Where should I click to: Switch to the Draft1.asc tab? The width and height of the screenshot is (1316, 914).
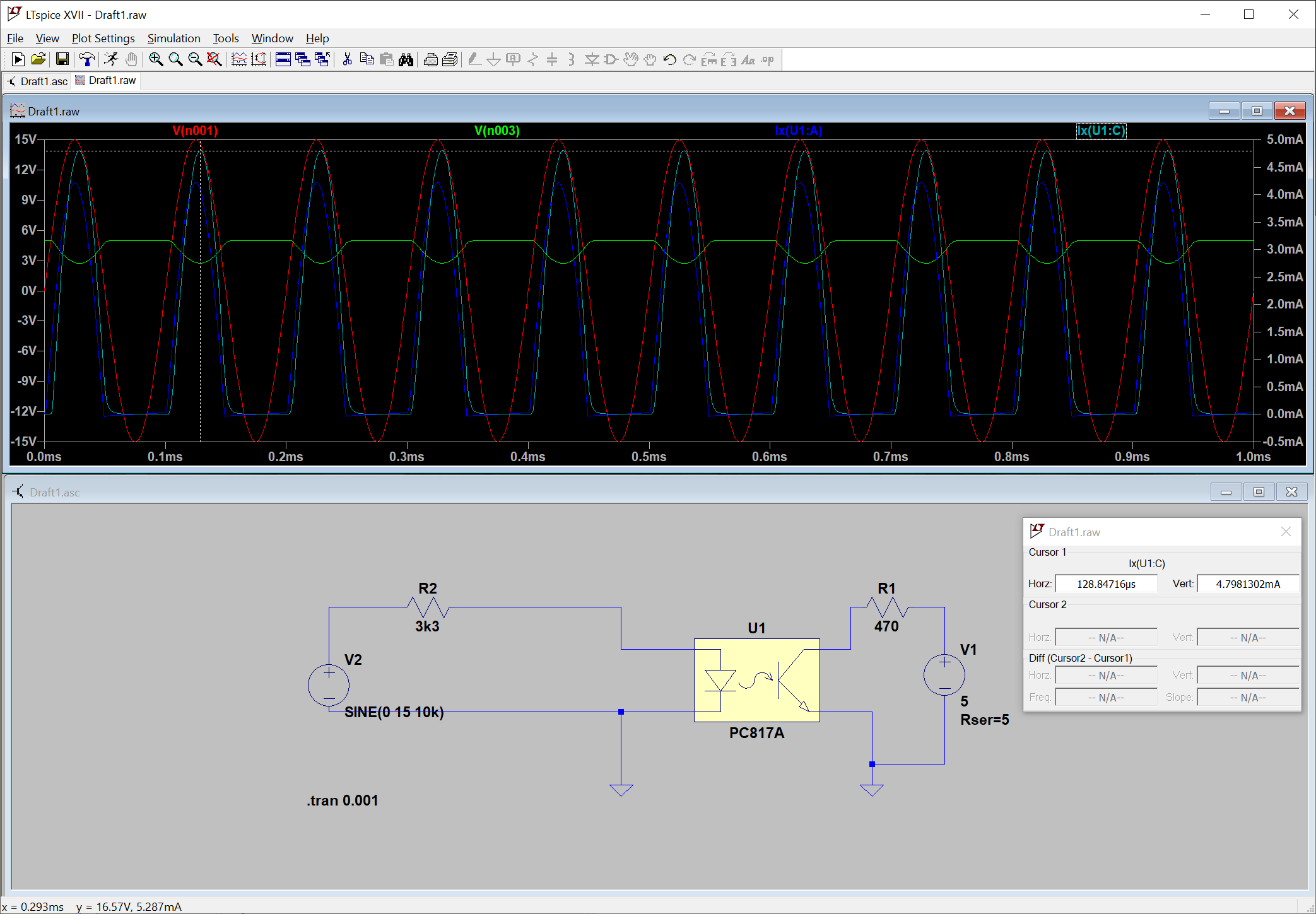coord(37,81)
